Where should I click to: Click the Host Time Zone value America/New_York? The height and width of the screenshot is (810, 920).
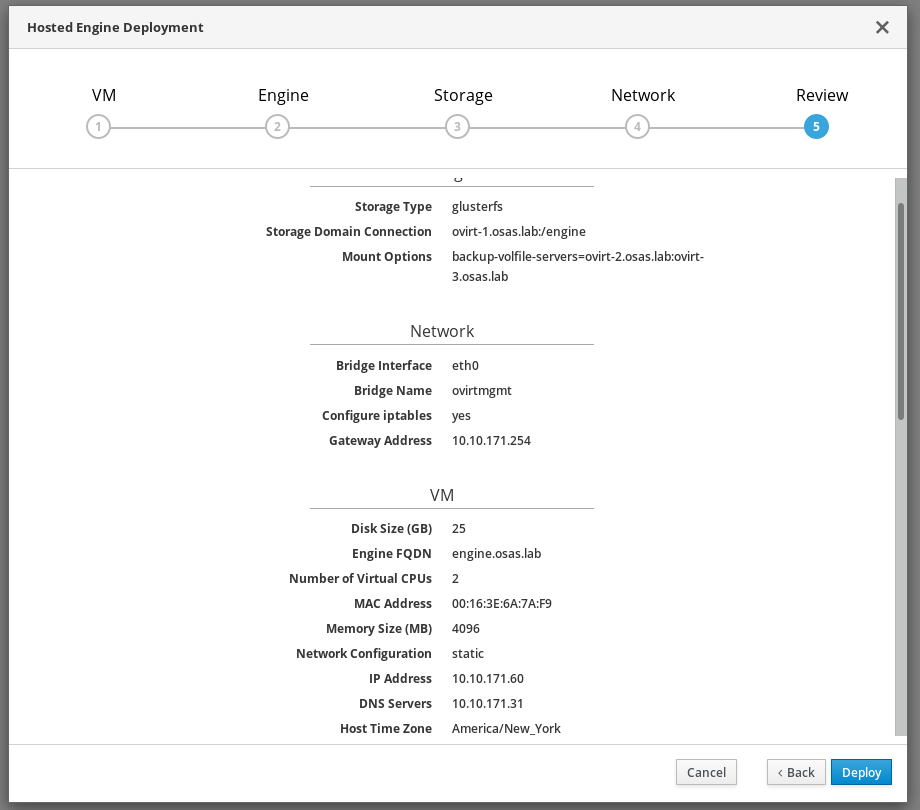coord(506,729)
